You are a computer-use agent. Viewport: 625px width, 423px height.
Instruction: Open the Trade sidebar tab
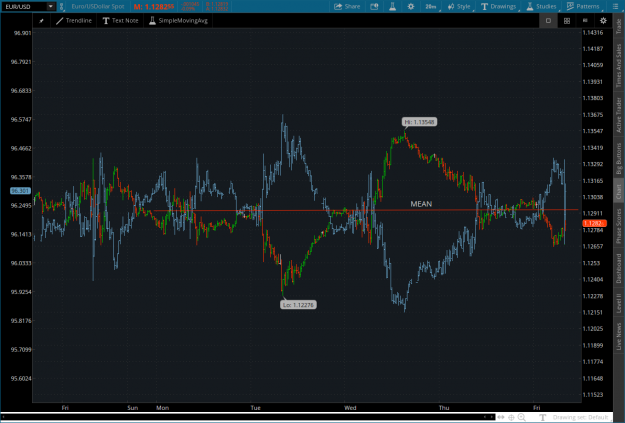619,26
